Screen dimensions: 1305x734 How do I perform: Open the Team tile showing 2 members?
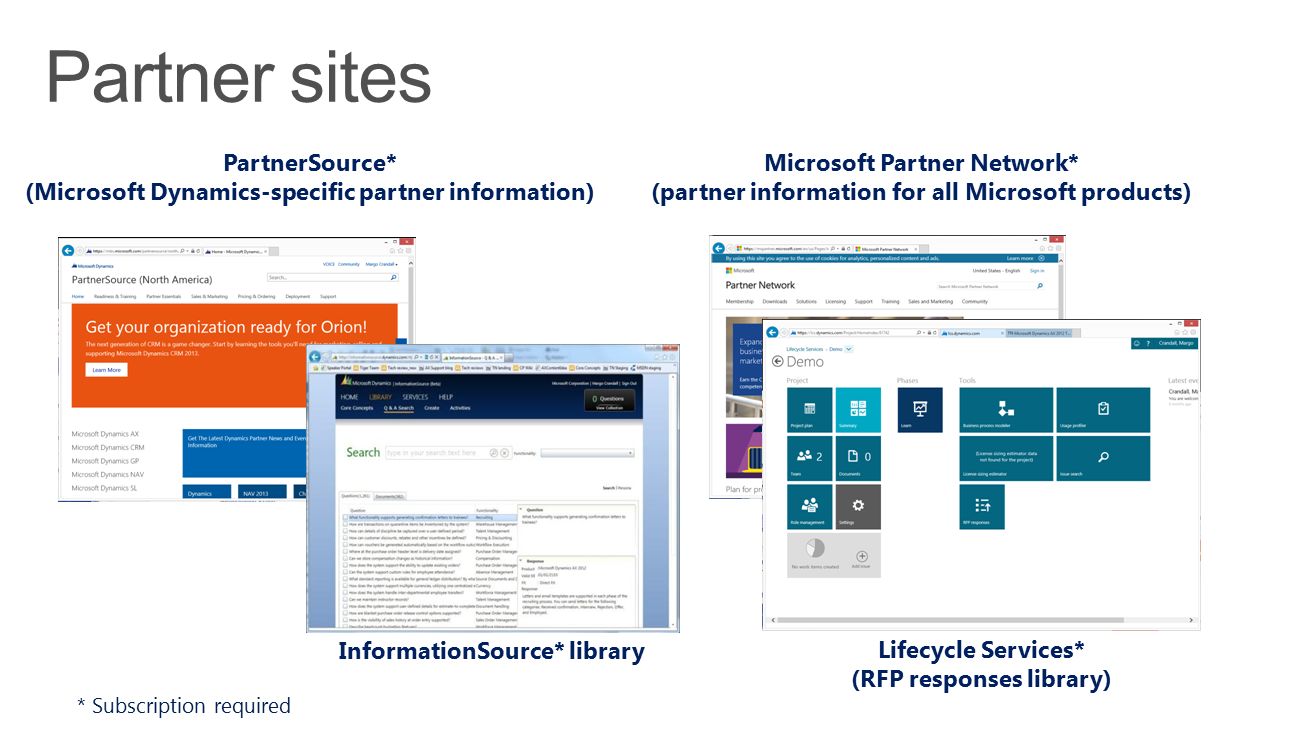click(810, 458)
